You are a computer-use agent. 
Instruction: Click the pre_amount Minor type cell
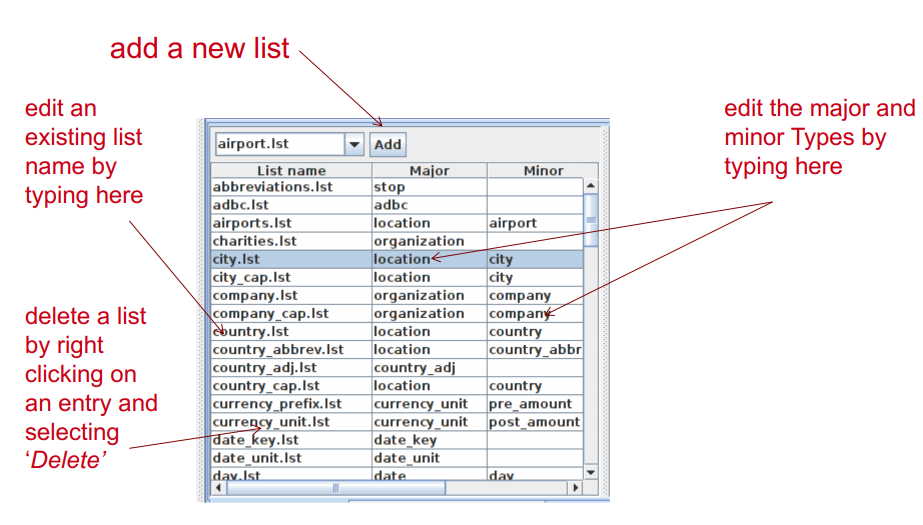point(530,404)
